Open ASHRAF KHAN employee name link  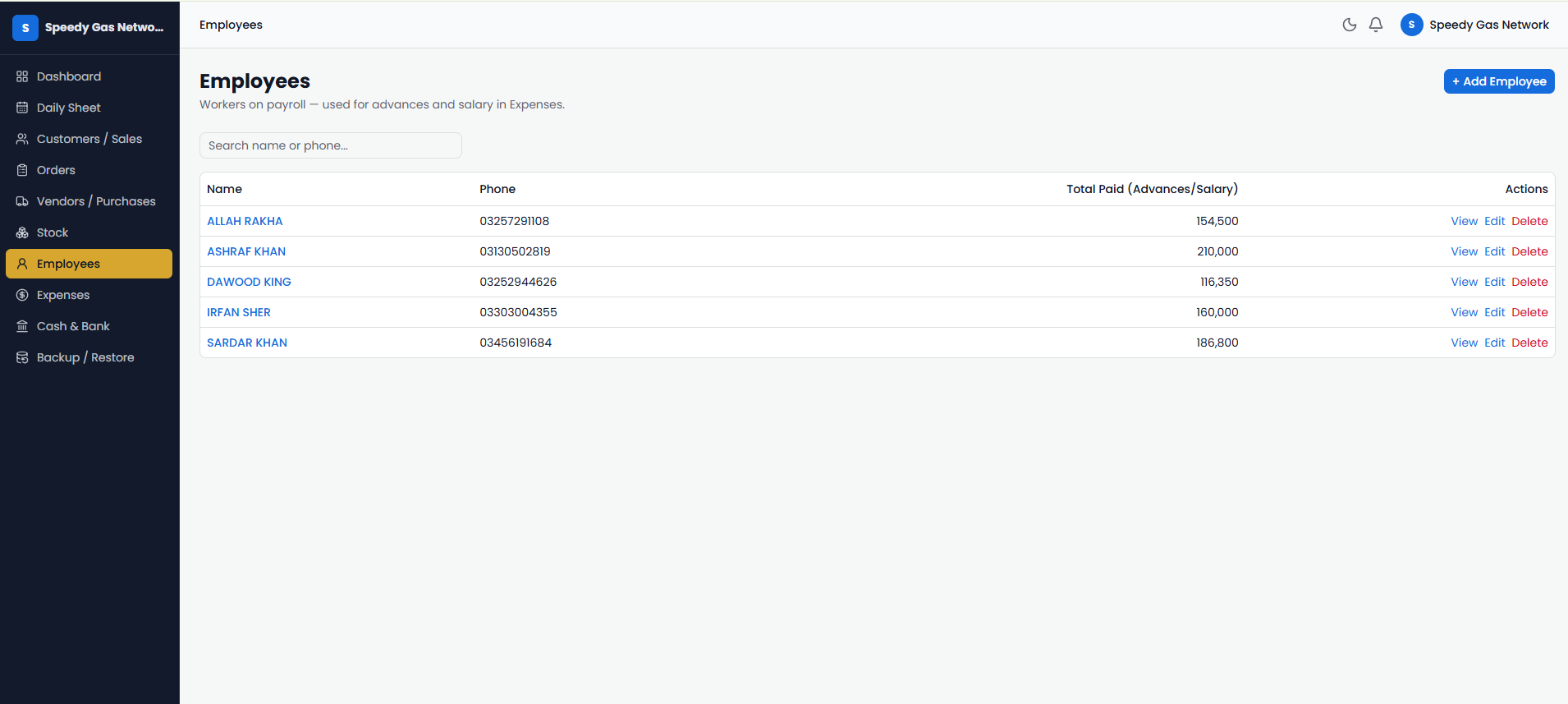[x=246, y=251]
